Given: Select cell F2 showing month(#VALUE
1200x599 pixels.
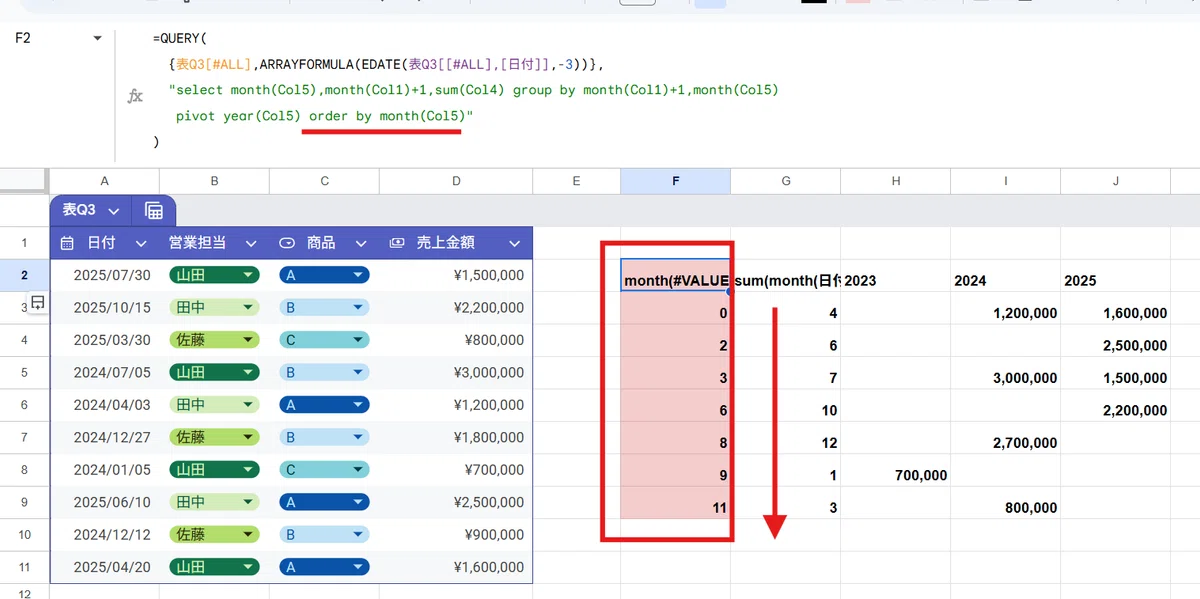Looking at the screenshot, I should (x=675, y=275).
